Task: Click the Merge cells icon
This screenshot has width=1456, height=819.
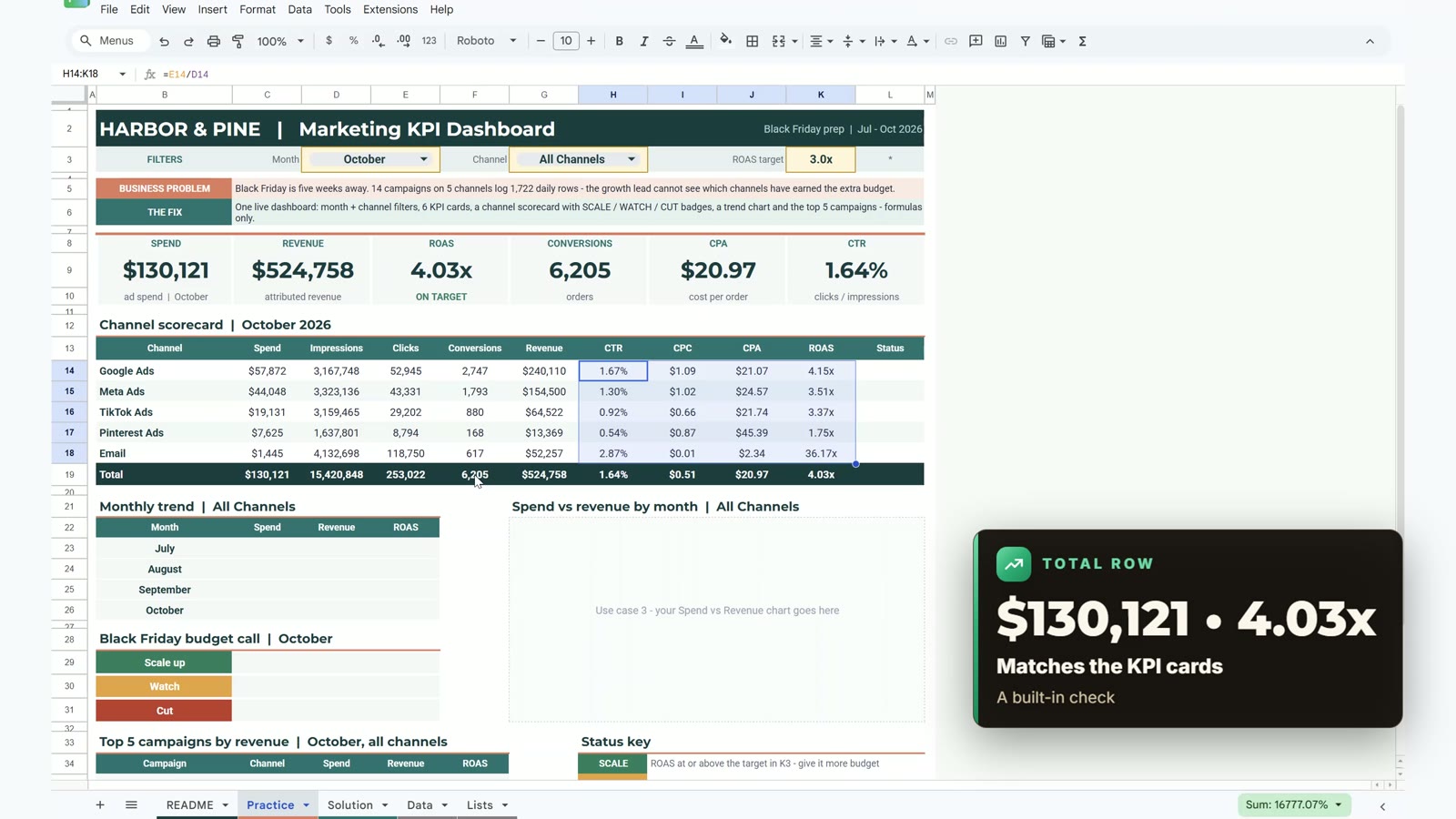Action: [x=779, y=41]
